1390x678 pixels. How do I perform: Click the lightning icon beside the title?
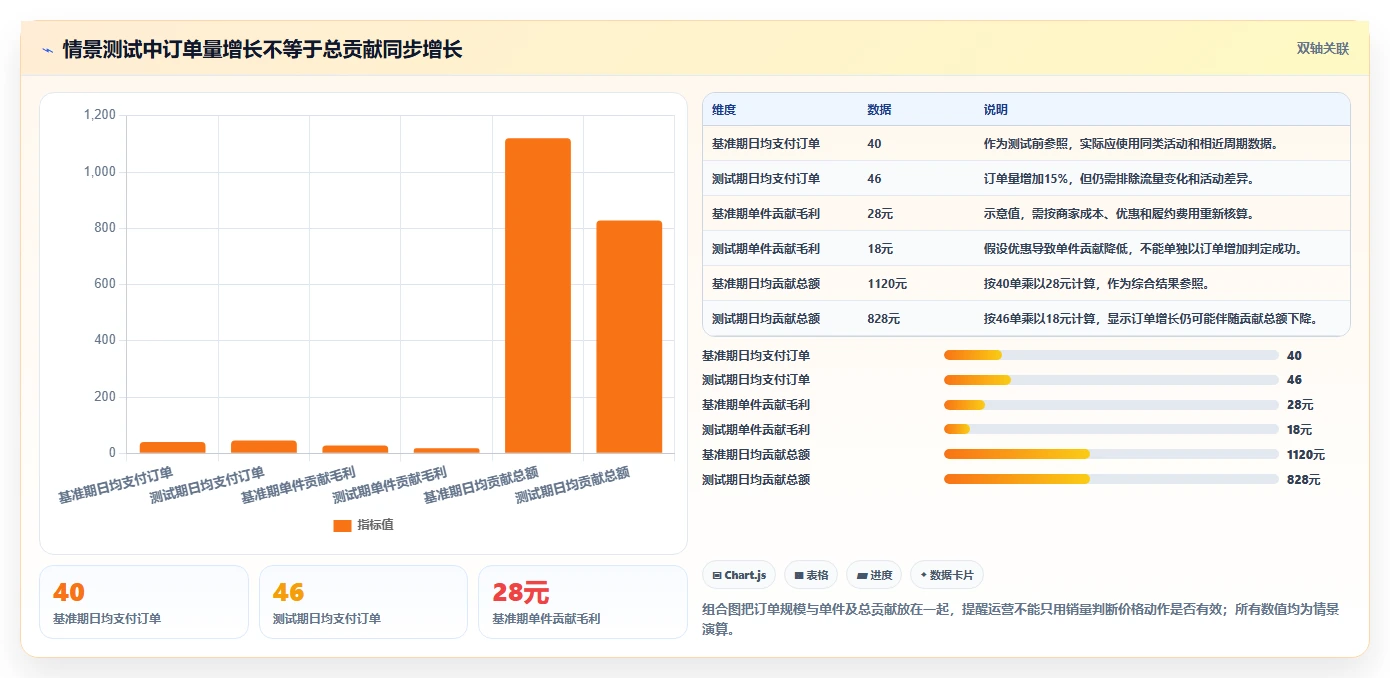click(x=47, y=50)
